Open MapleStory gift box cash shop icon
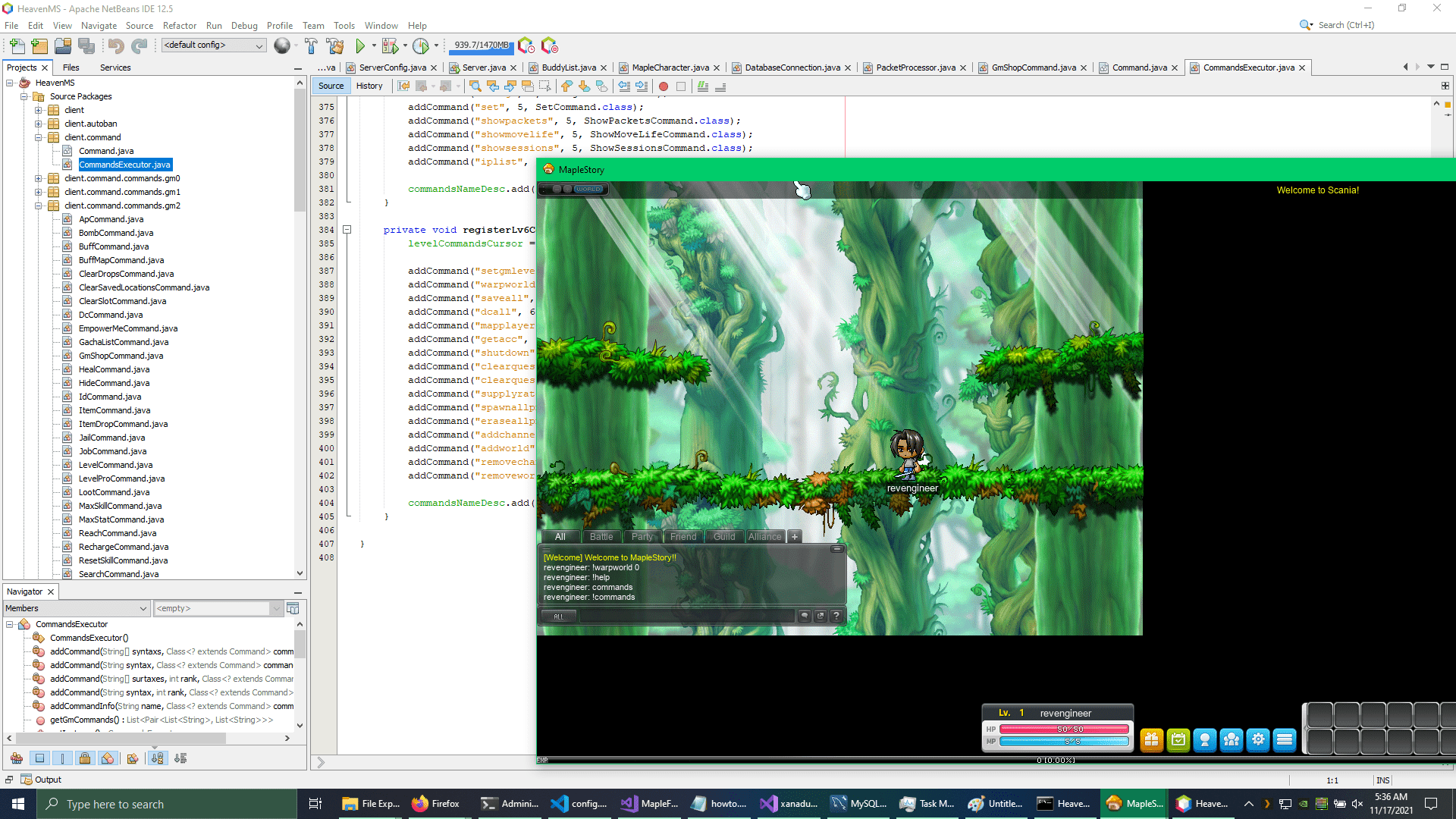1456x819 pixels. click(x=1152, y=739)
